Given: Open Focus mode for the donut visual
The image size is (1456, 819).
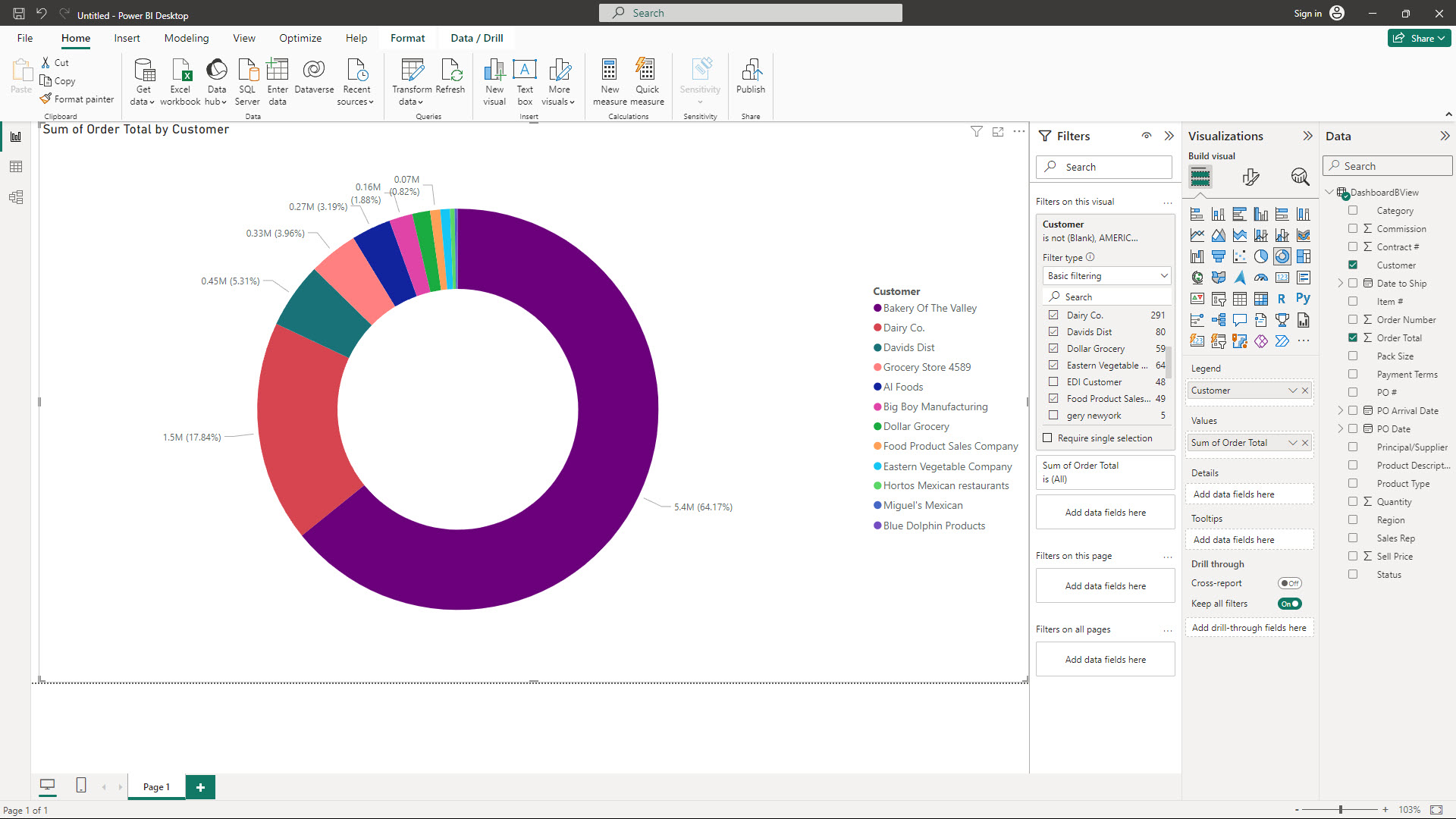Looking at the screenshot, I should [998, 132].
